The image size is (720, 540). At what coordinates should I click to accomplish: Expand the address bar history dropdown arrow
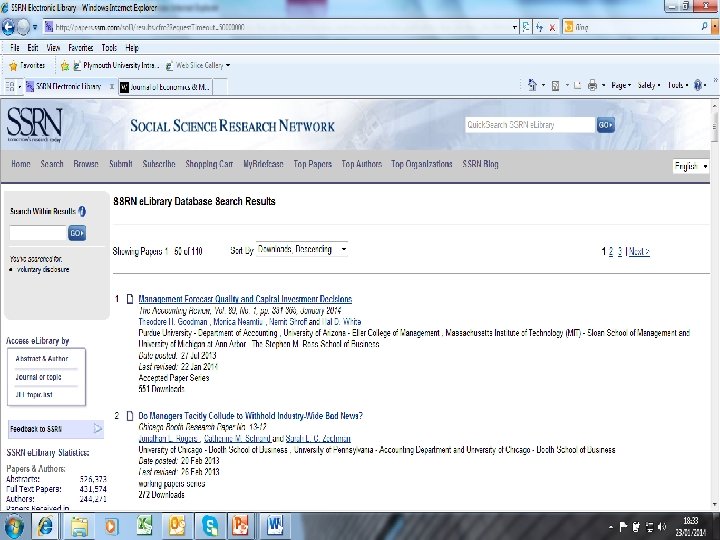pos(514,27)
